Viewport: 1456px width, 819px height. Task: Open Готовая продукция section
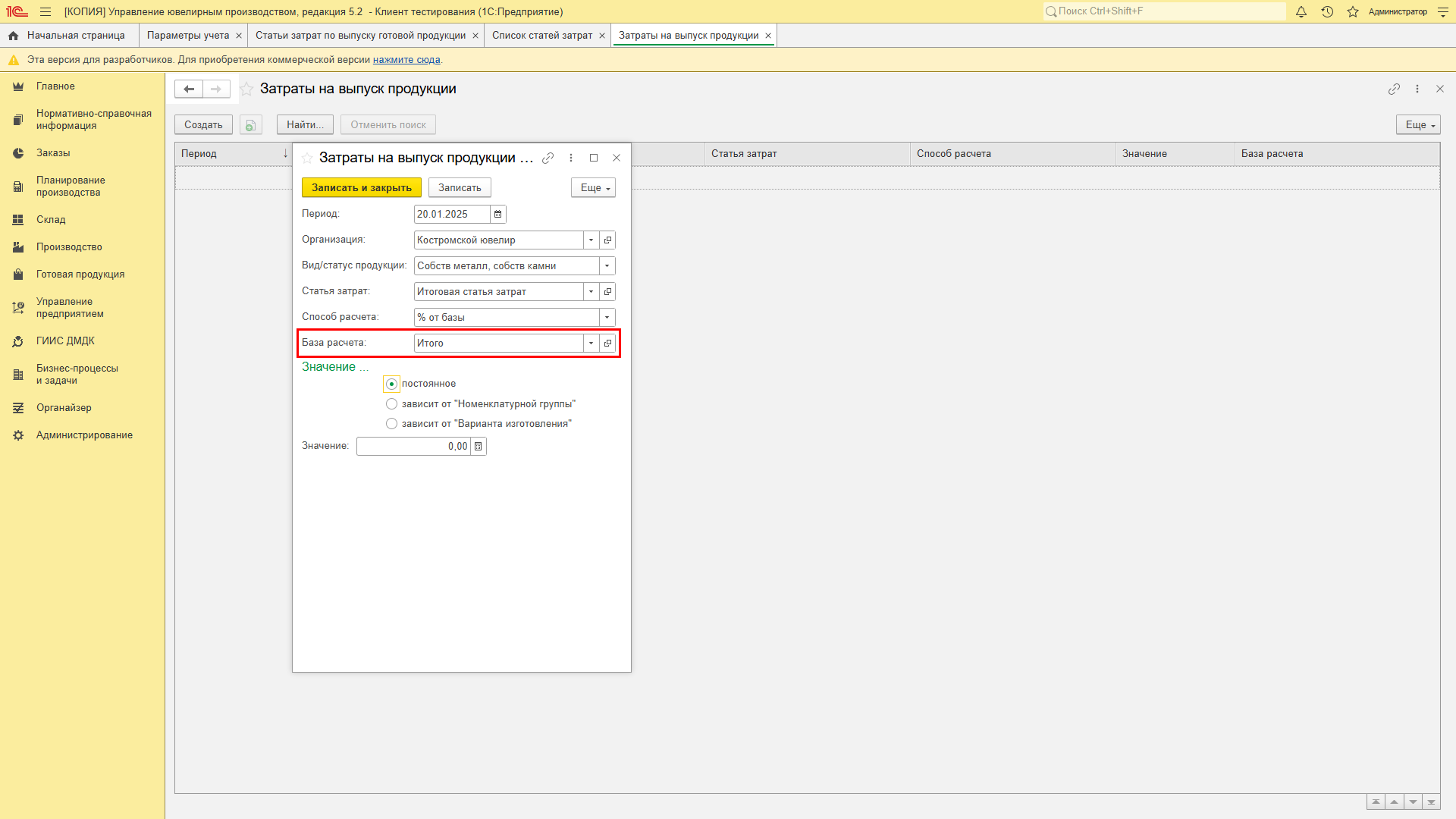pyautogui.click(x=80, y=275)
